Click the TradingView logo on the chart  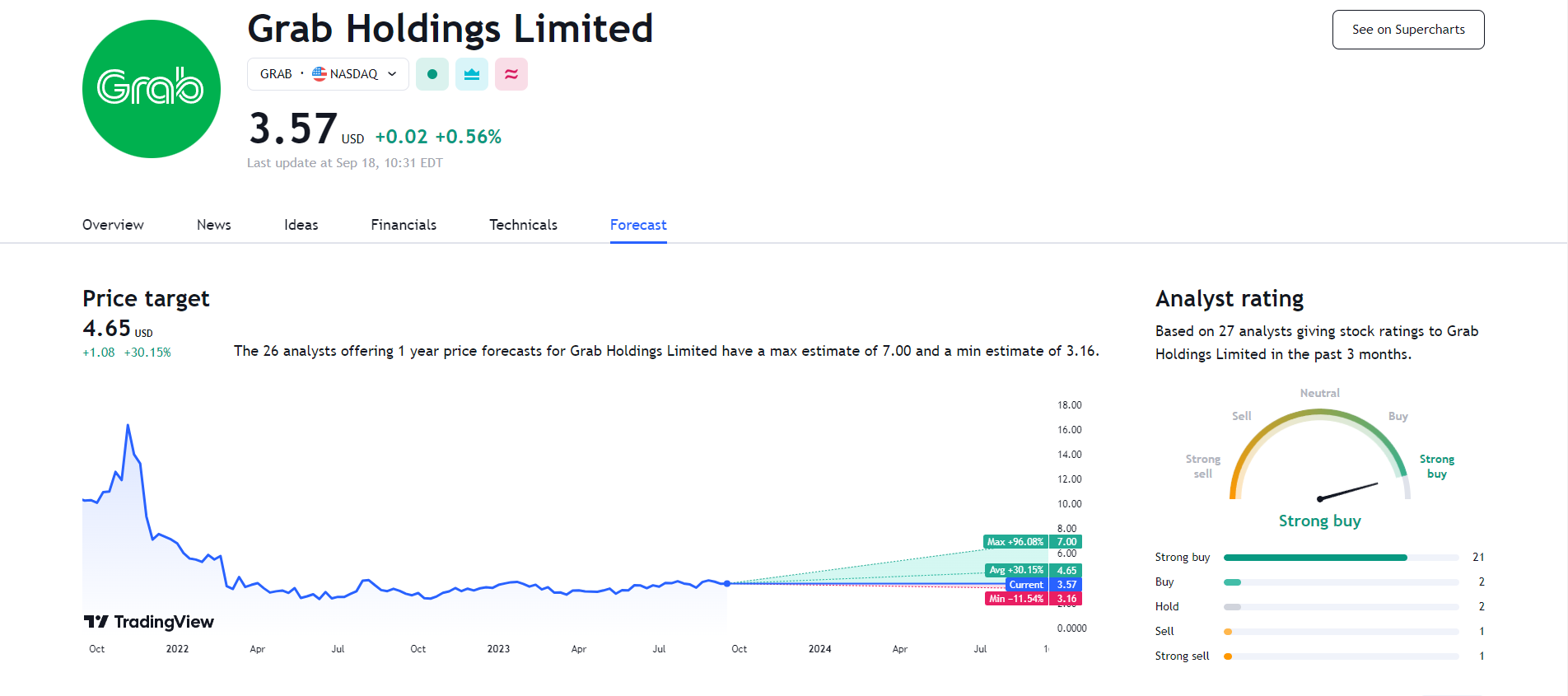[x=149, y=622]
